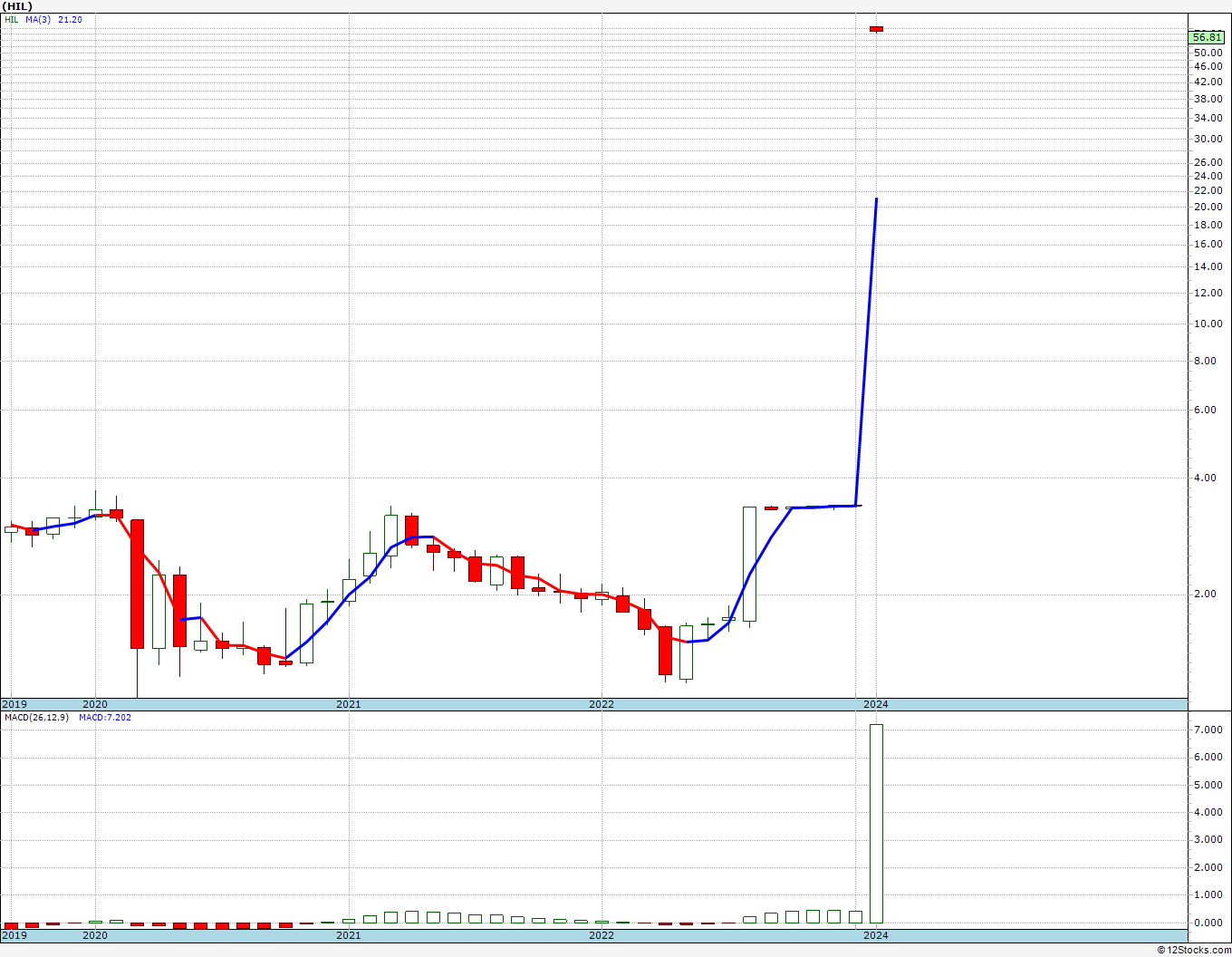
Task: Click the 22.00 price axis label
Action: pyautogui.click(x=1208, y=191)
